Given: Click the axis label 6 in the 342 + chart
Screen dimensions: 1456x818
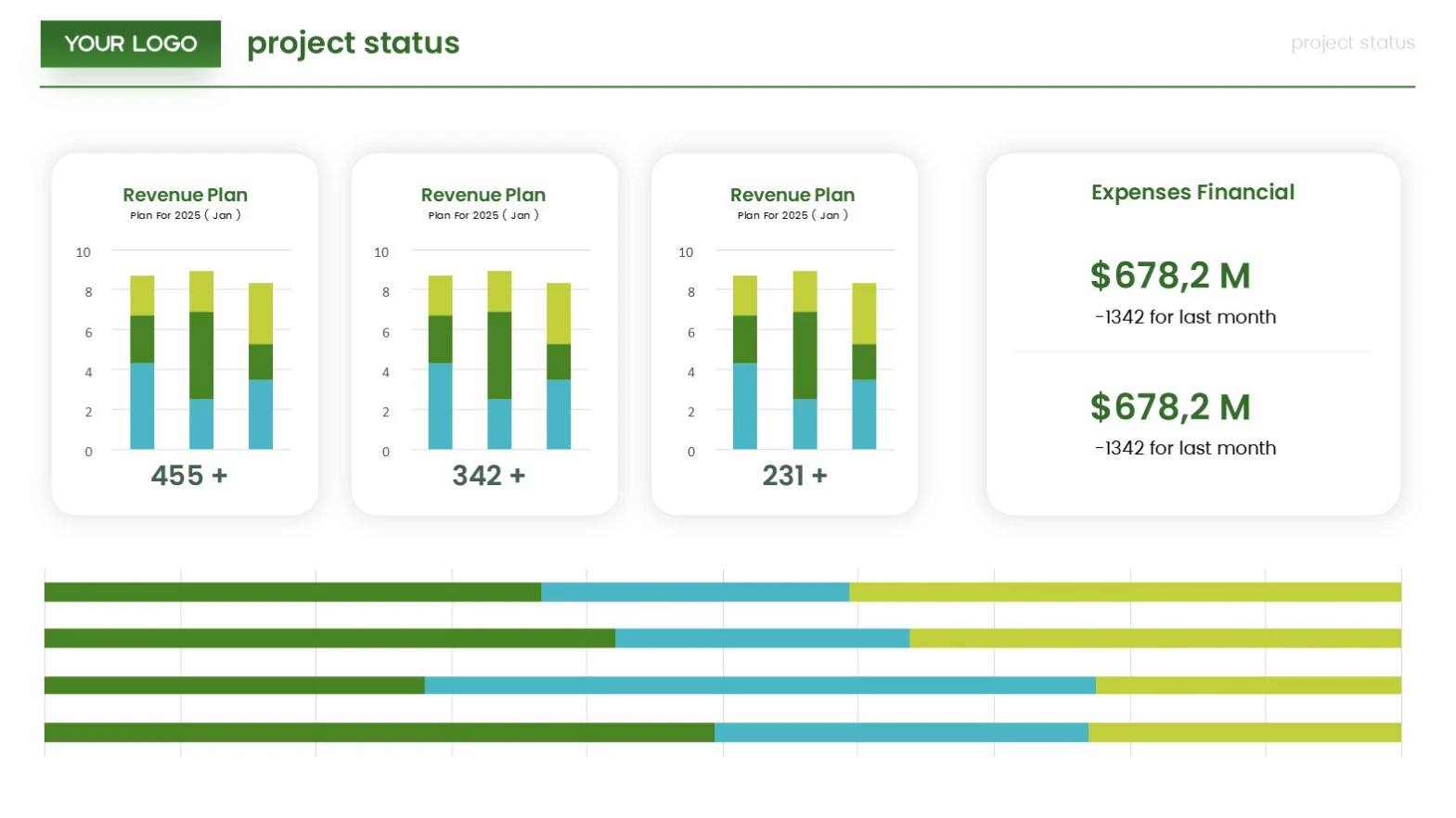Looking at the screenshot, I should pyautogui.click(x=386, y=332).
